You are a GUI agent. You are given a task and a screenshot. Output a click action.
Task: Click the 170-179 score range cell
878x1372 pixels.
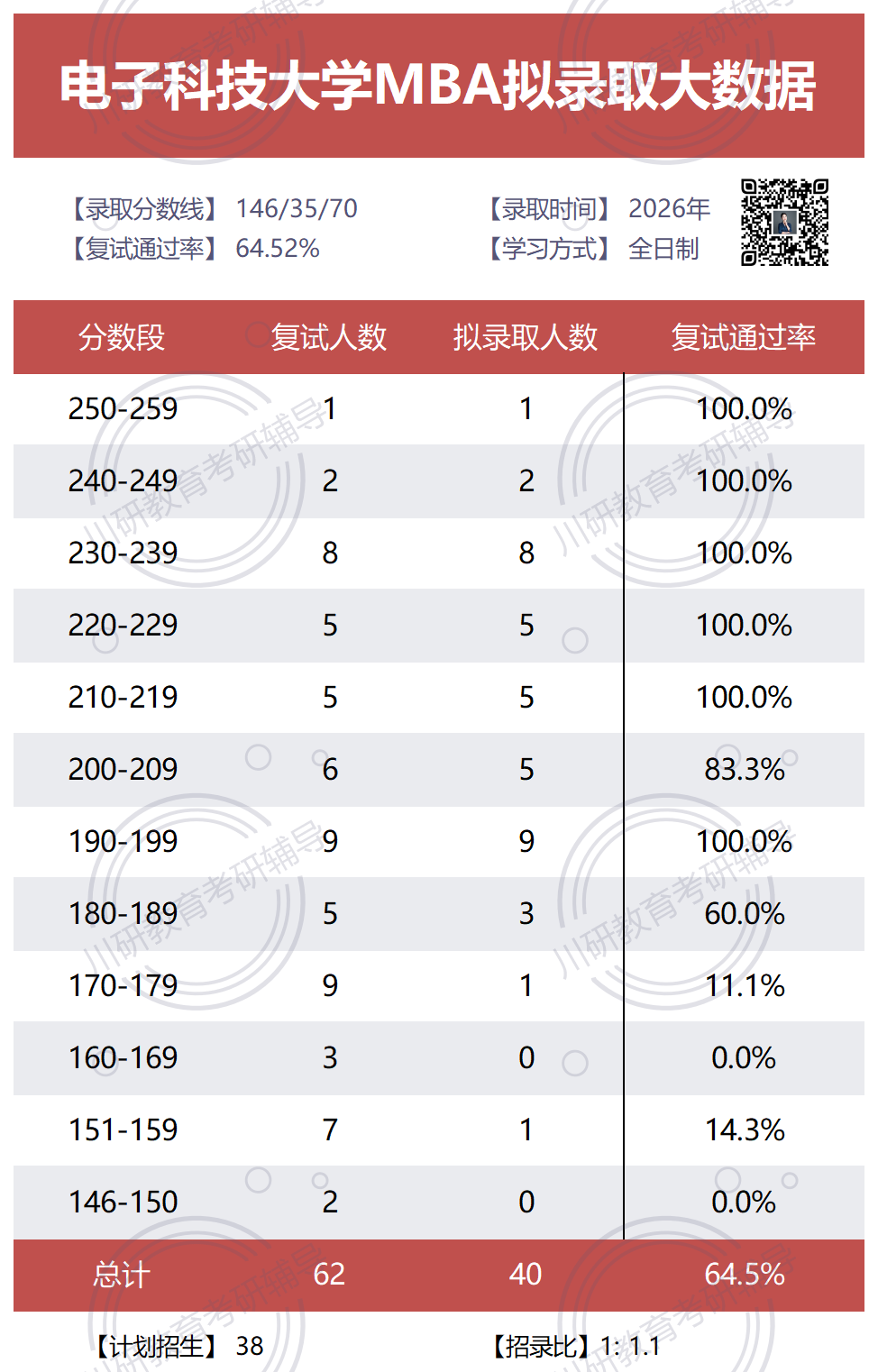tap(123, 986)
